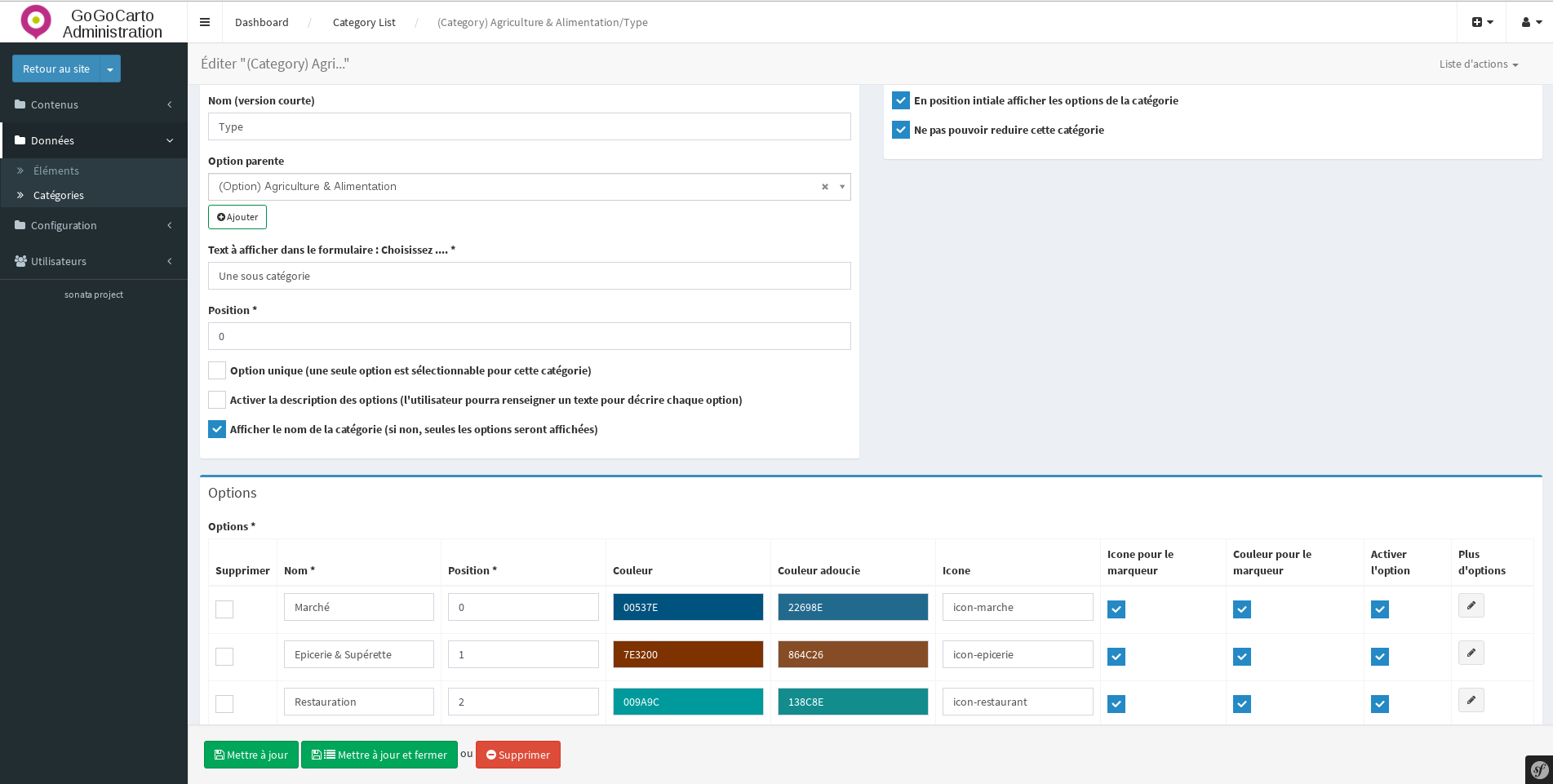Click pencil edit icon for Restauration row
Screen dimensions: 1553x784
click(x=1471, y=700)
